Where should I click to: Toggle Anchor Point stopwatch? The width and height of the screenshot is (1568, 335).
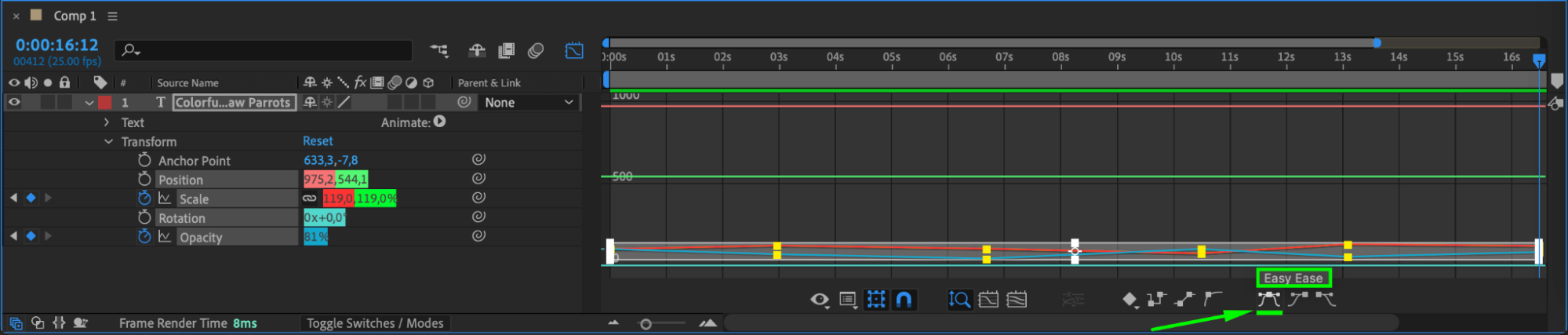[144, 160]
